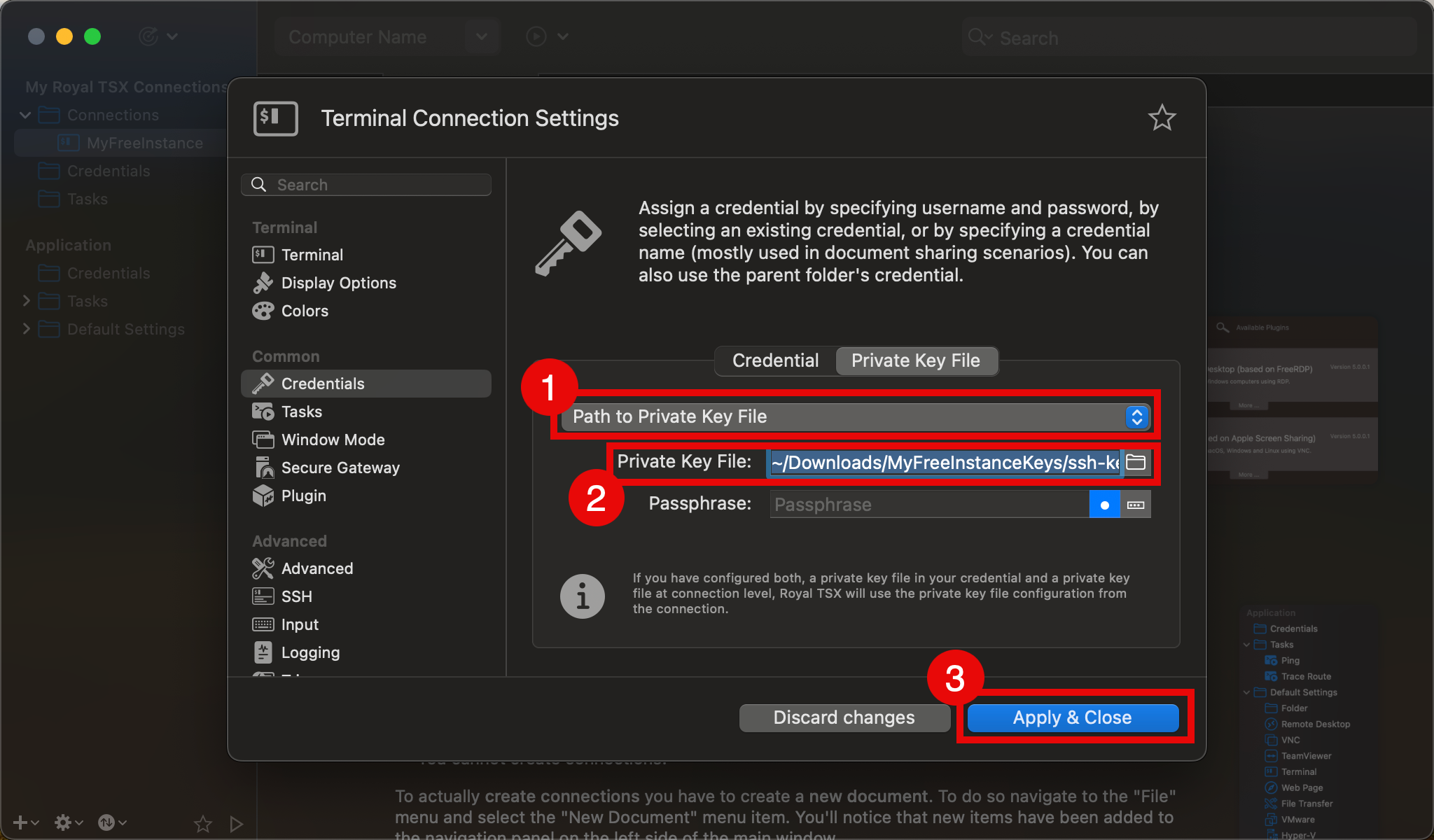This screenshot has height=840, width=1434.
Task: Switch to the Credential tab
Action: tap(775, 360)
